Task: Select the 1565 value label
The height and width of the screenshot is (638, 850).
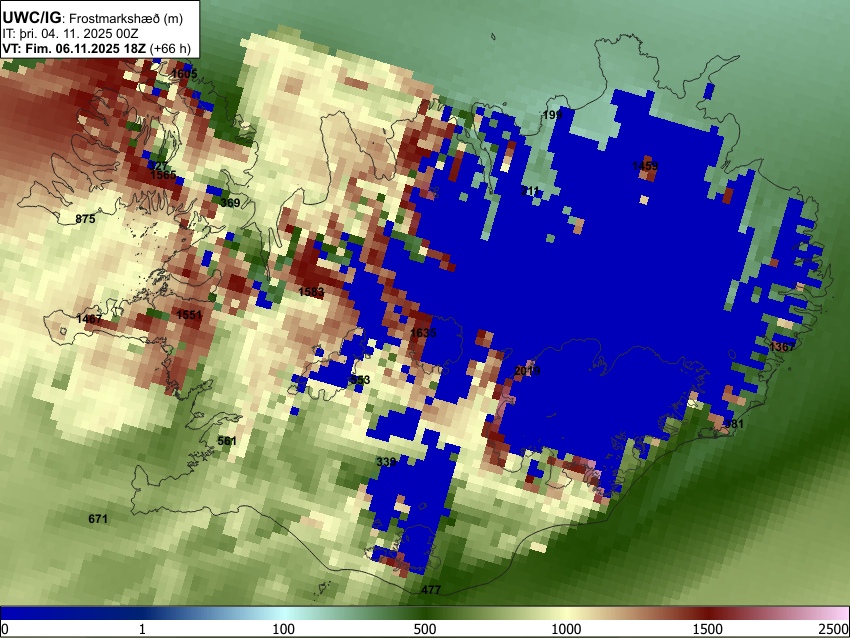Action: [163, 175]
